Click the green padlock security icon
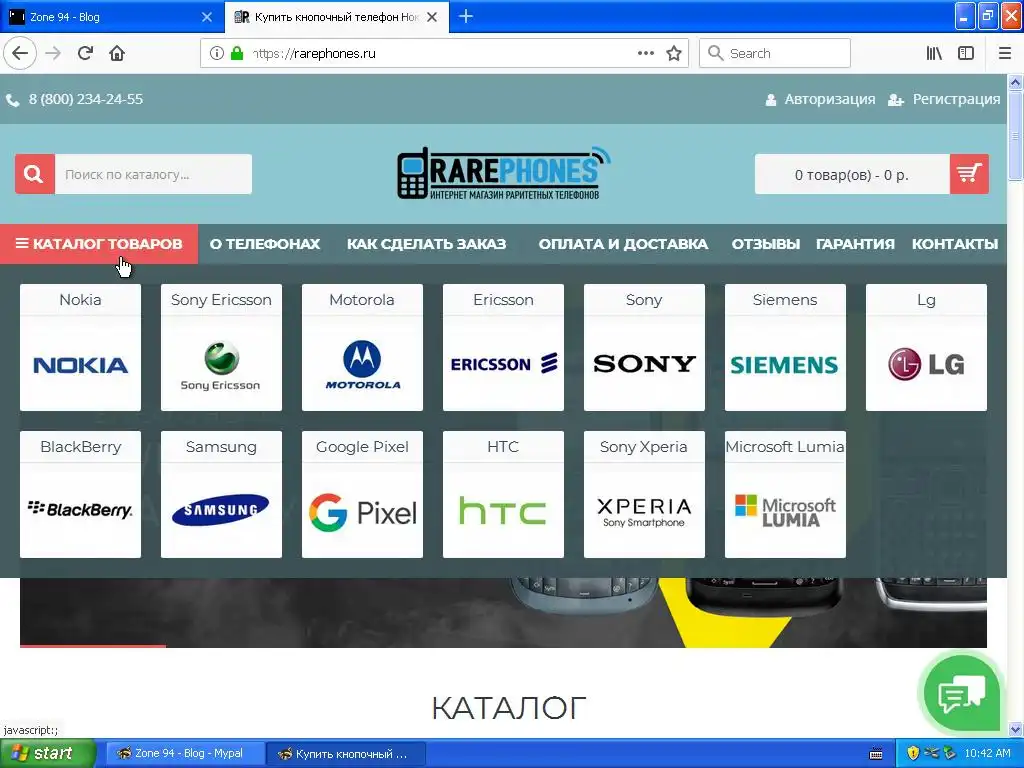 (x=237, y=53)
